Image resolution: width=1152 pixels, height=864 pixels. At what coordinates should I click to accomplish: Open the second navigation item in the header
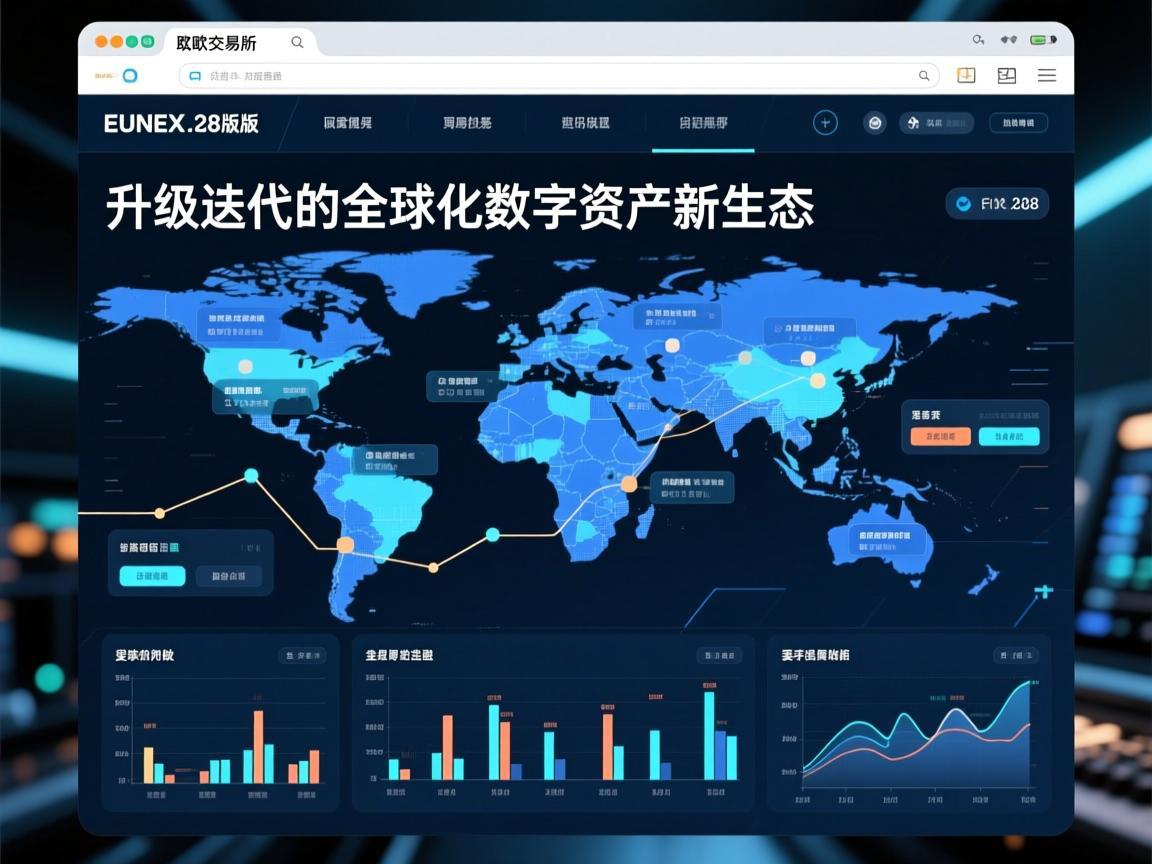[467, 123]
